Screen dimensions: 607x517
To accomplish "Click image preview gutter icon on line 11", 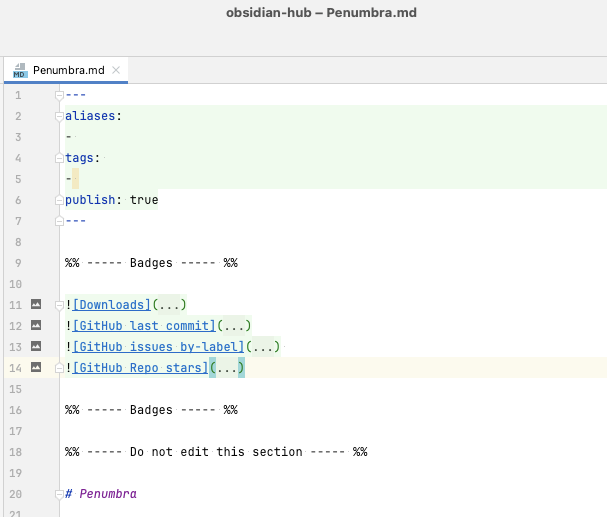I will tap(36, 304).
